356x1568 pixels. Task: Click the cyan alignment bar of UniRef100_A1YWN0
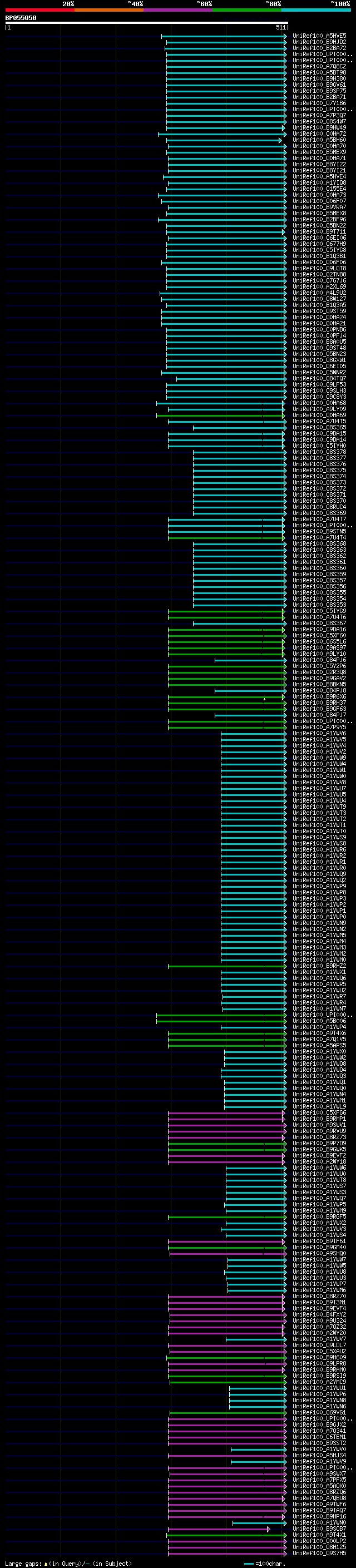click(259, 1522)
